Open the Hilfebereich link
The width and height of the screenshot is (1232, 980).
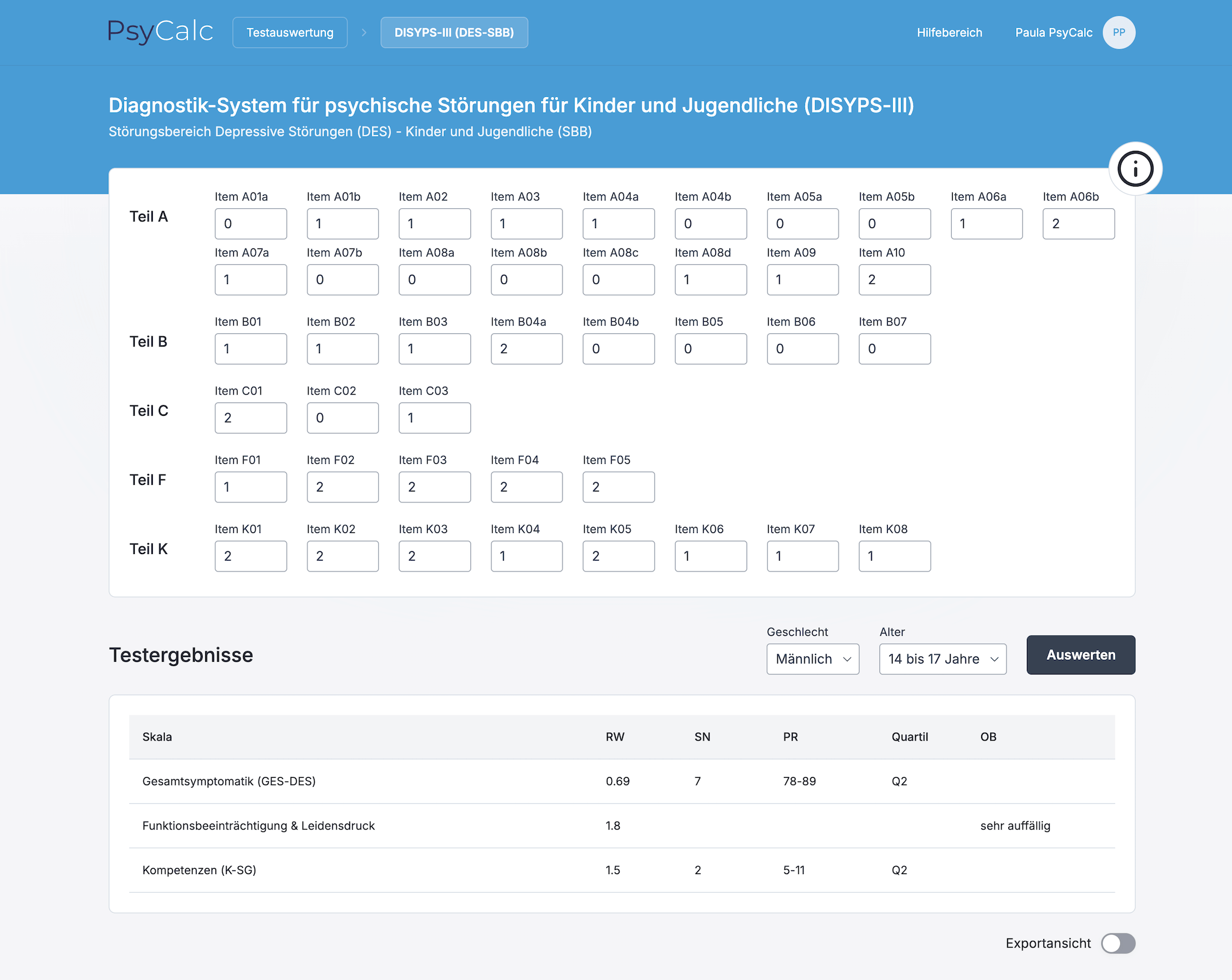949,32
